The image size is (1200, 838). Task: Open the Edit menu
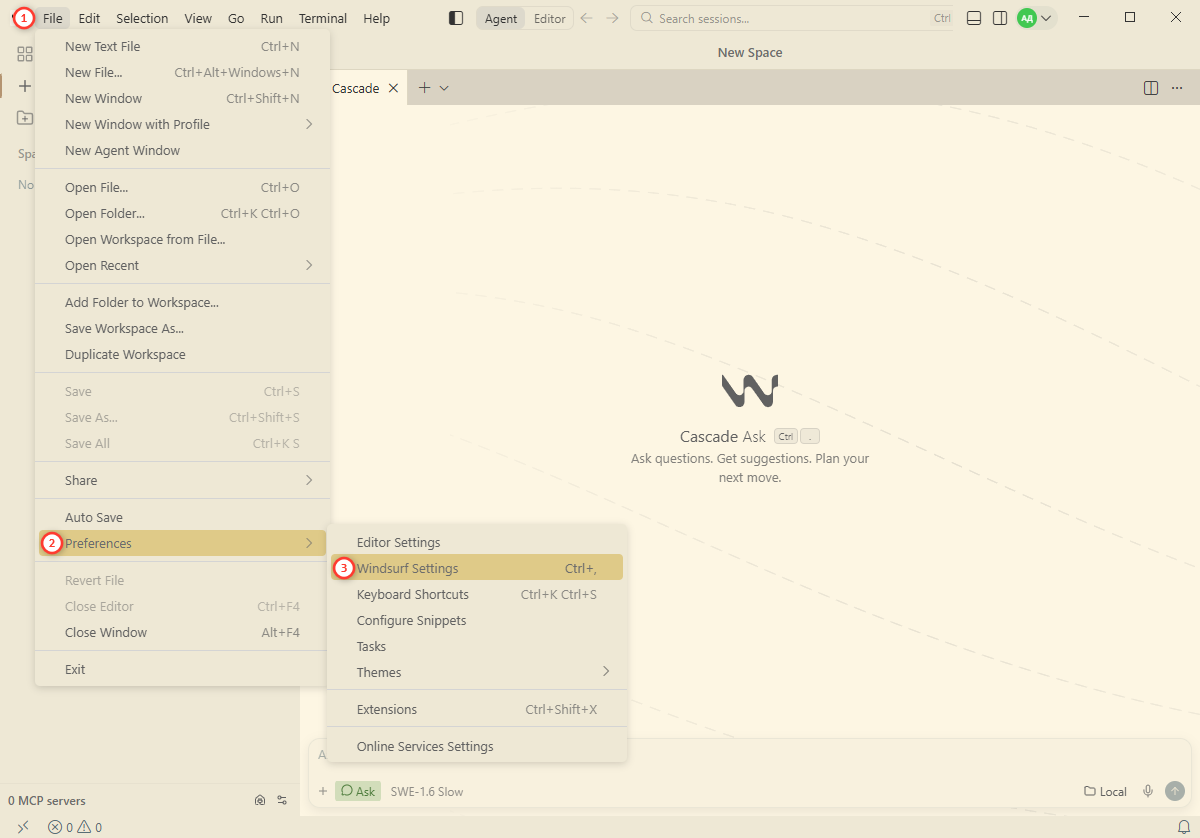[x=89, y=18]
